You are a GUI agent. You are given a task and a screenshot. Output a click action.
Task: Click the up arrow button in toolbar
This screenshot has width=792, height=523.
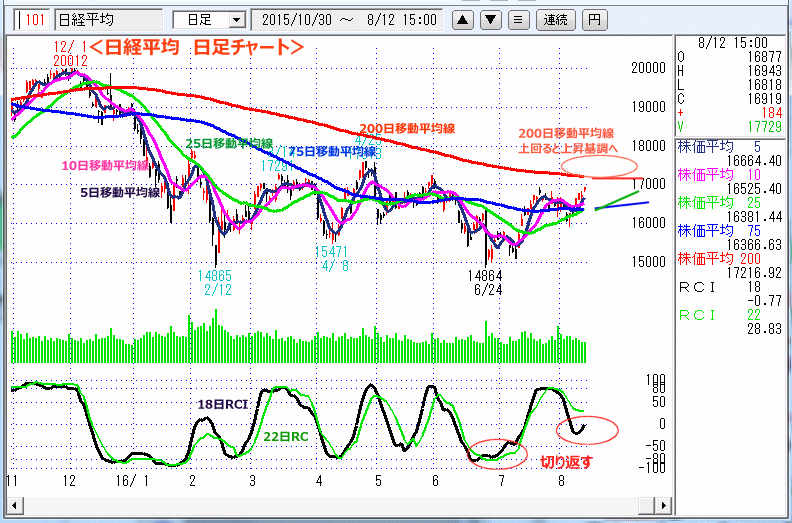[x=464, y=19]
